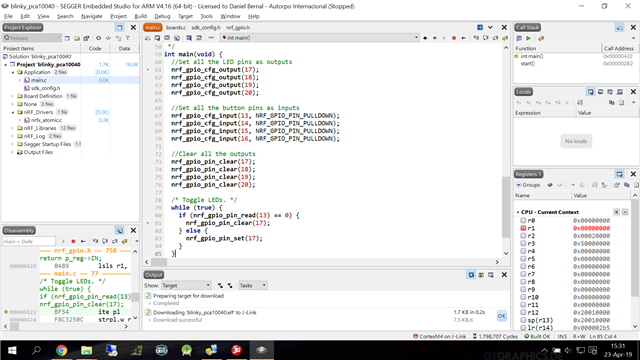Click the green Go button in editor toolbar
The width and height of the screenshot is (640, 360).
[444, 38]
